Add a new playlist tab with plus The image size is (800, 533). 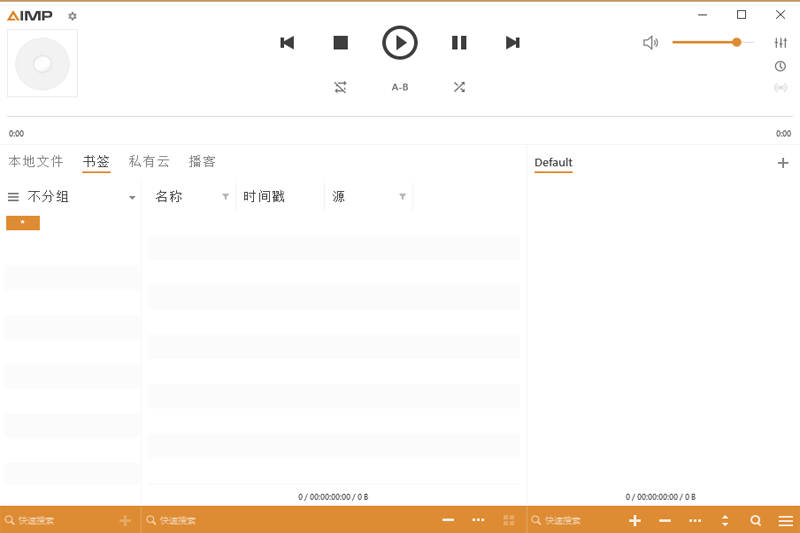(783, 163)
